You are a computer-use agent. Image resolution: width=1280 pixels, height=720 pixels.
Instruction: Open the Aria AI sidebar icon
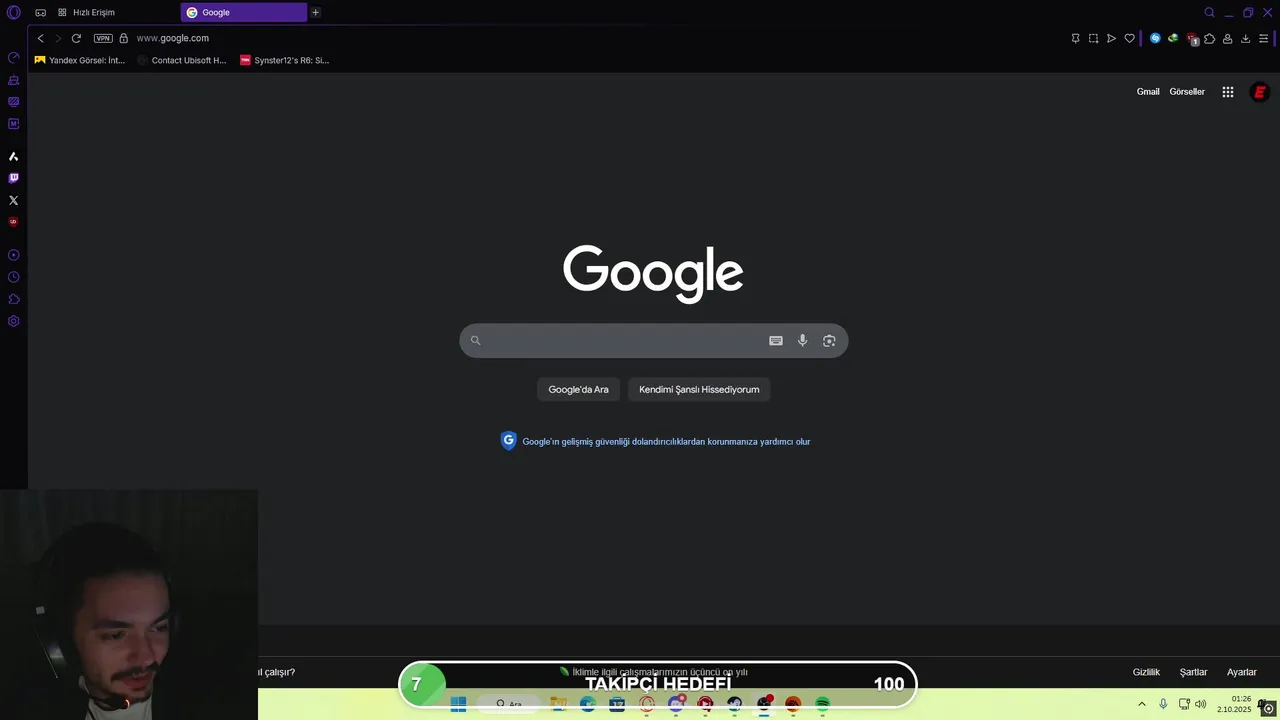13,156
